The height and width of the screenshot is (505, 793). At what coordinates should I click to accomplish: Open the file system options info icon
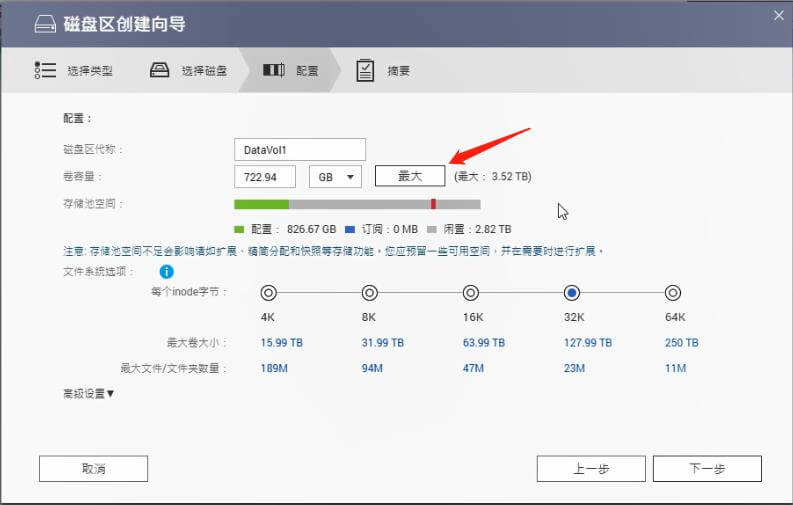coord(166,271)
